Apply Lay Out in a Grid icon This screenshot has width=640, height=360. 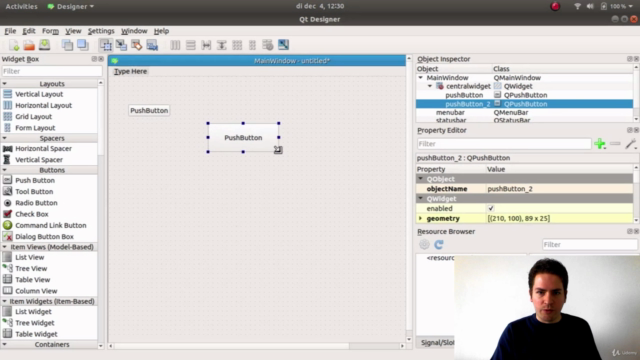point(237,45)
